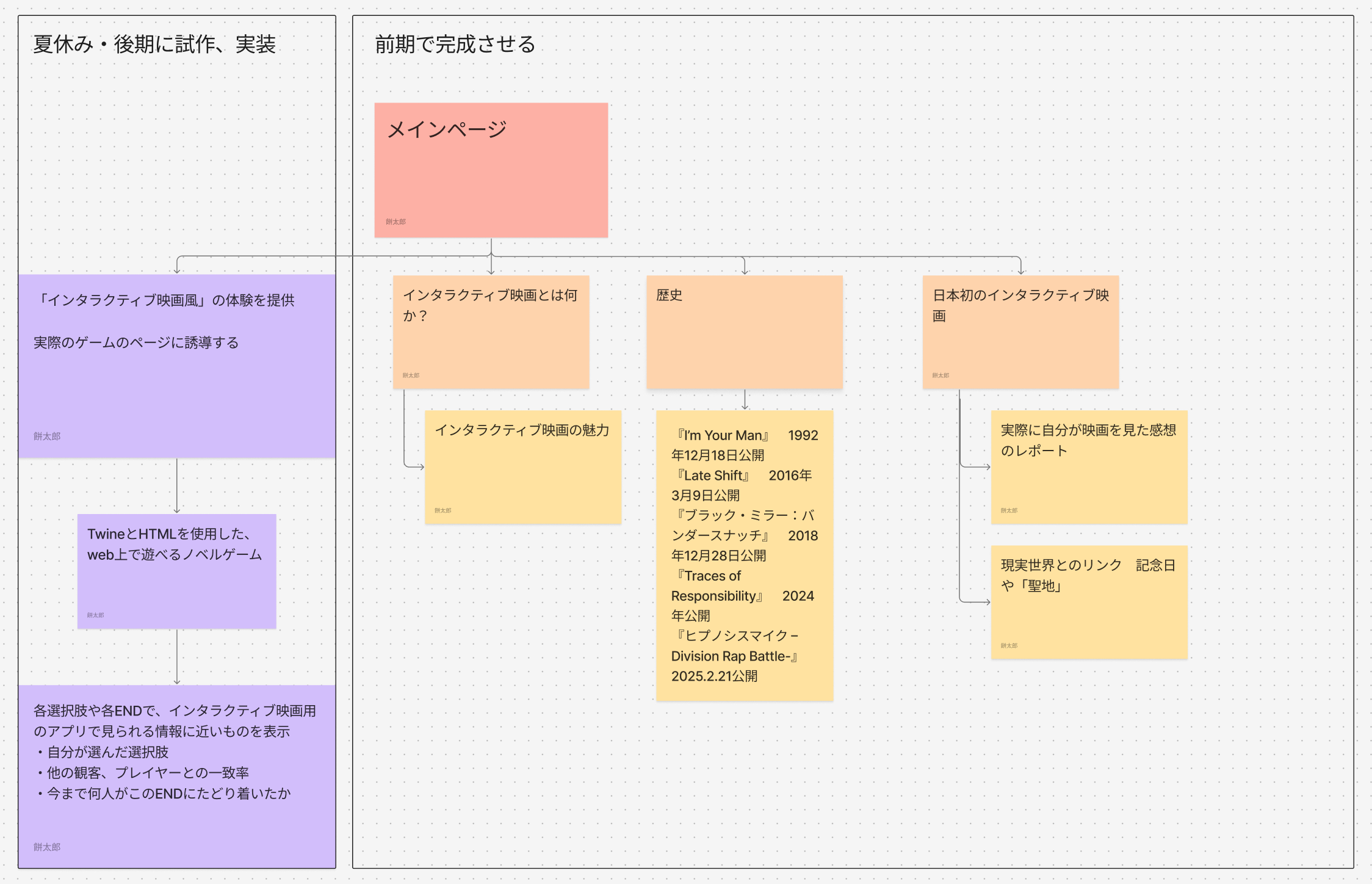Viewport: 1372px width, 884px height.
Task: Click the 餅太郎 author label on bottom purple note
Action: click(x=47, y=847)
